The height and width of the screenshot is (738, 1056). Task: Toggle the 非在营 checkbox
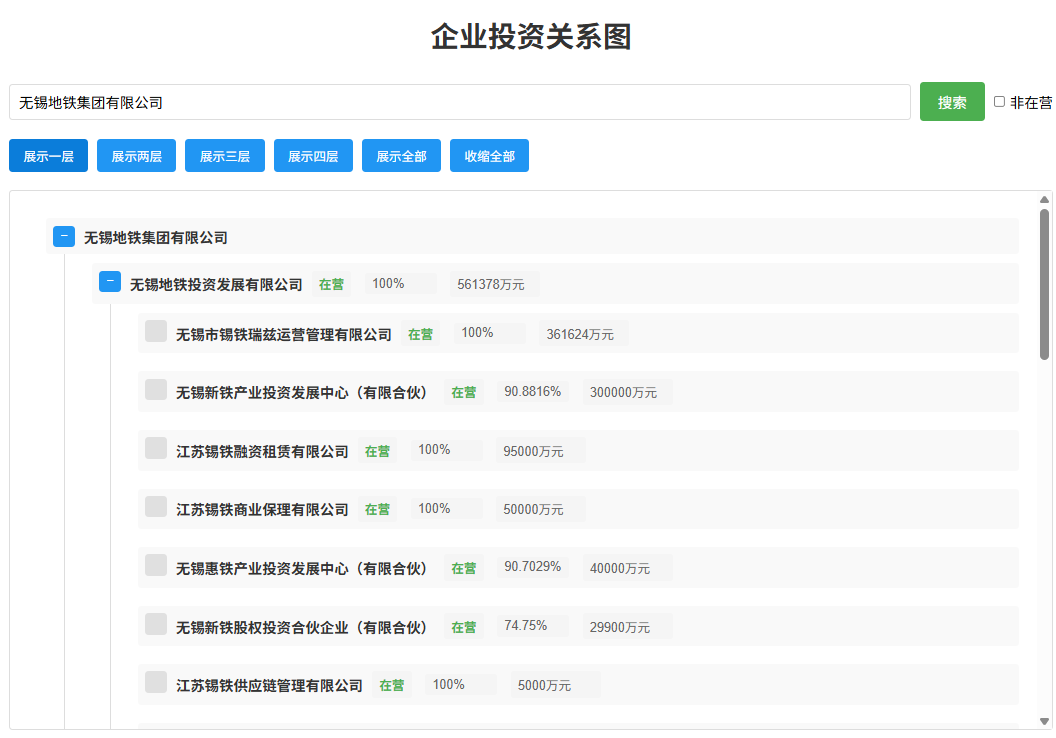coord(999,102)
